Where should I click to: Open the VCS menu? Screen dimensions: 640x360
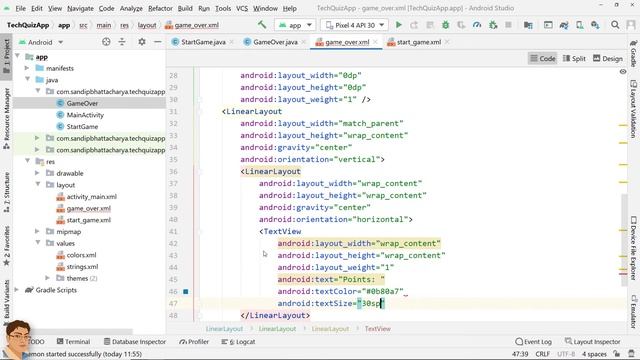(242, 8)
